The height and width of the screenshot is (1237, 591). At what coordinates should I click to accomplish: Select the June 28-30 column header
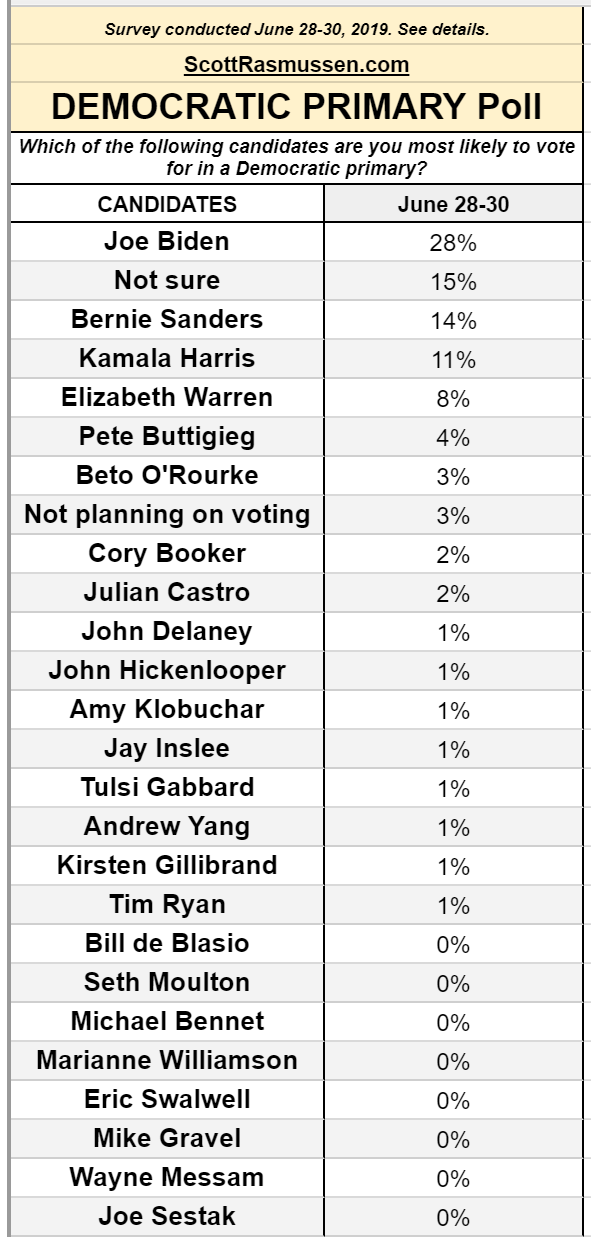coord(453,204)
